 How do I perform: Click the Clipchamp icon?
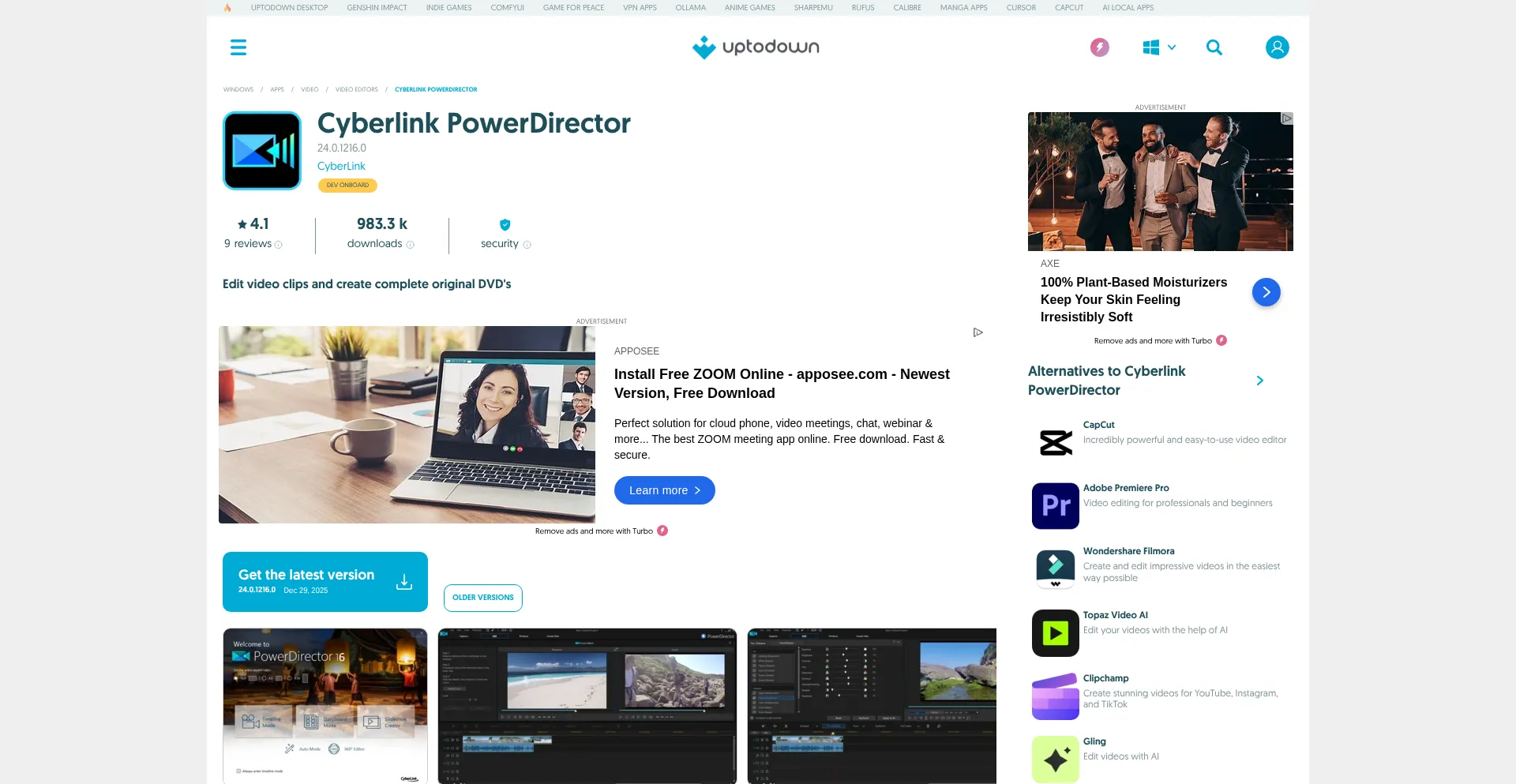pyautogui.click(x=1056, y=696)
